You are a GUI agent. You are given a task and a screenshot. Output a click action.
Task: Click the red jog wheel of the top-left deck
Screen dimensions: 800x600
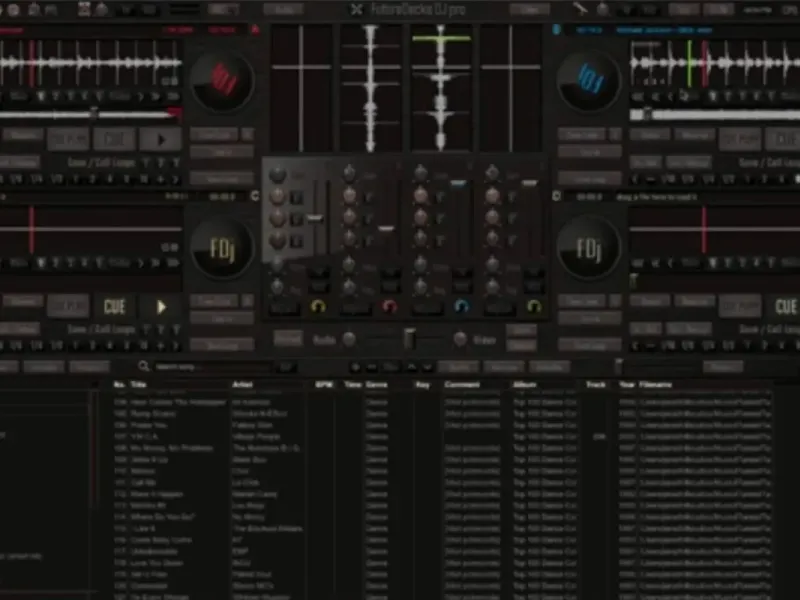pos(222,81)
